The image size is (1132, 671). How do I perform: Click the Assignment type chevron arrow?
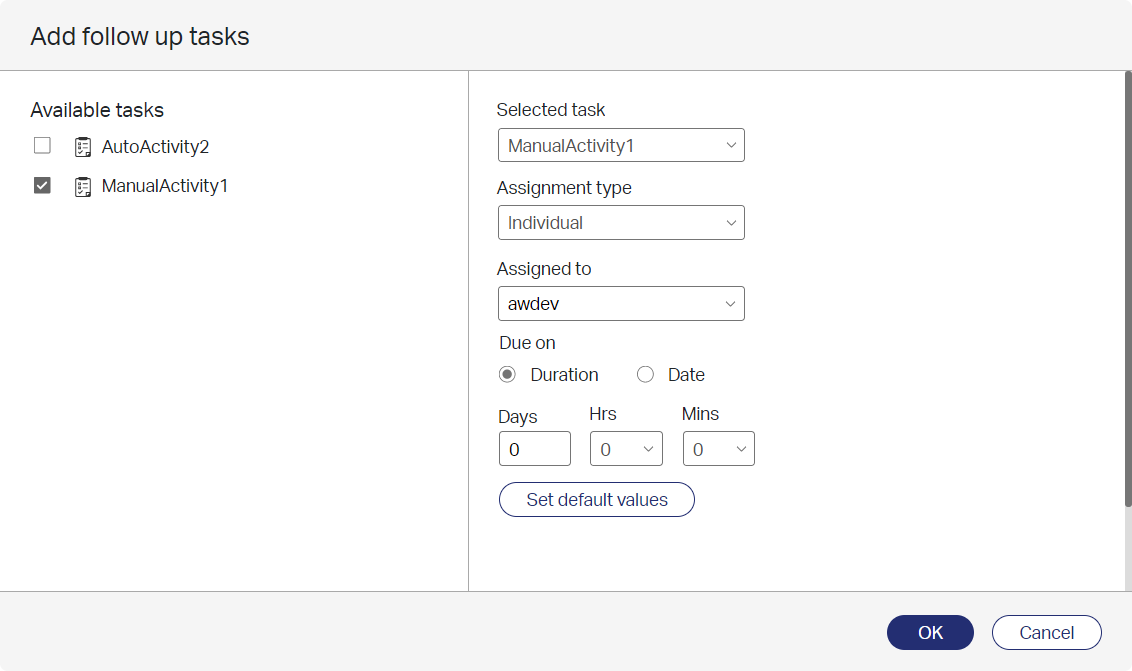point(731,222)
